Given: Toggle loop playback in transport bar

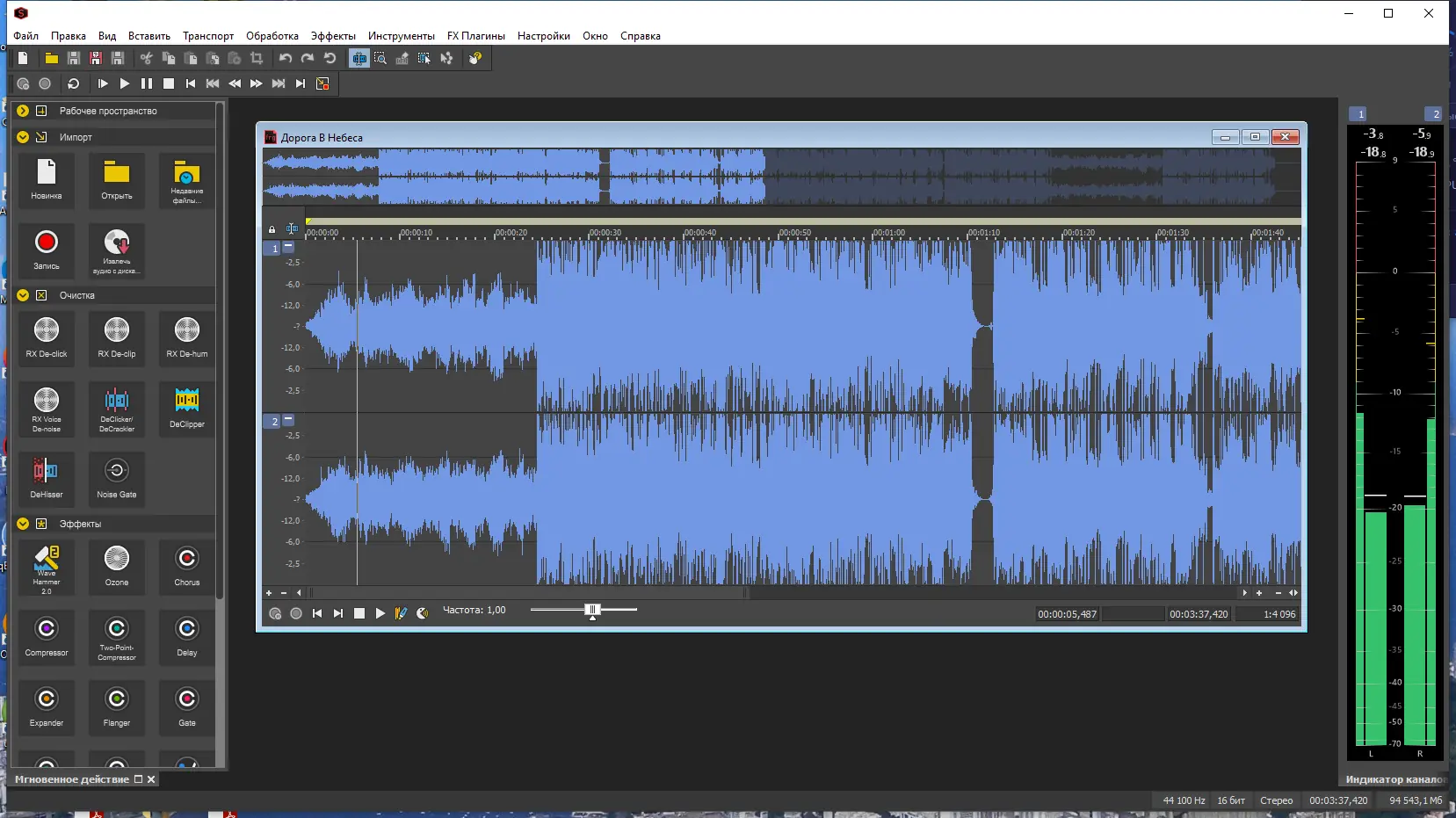Looking at the screenshot, I should pos(74,83).
